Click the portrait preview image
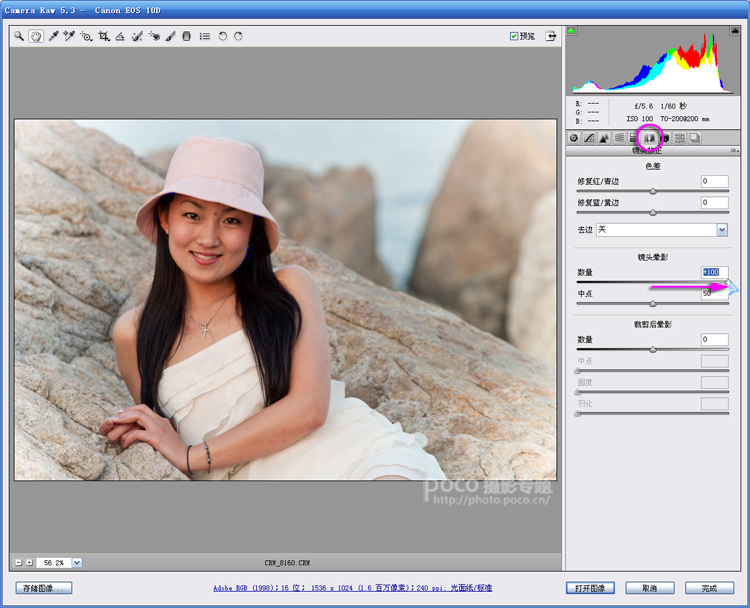Image resolution: width=750 pixels, height=608 pixels. click(x=286, y=299)
